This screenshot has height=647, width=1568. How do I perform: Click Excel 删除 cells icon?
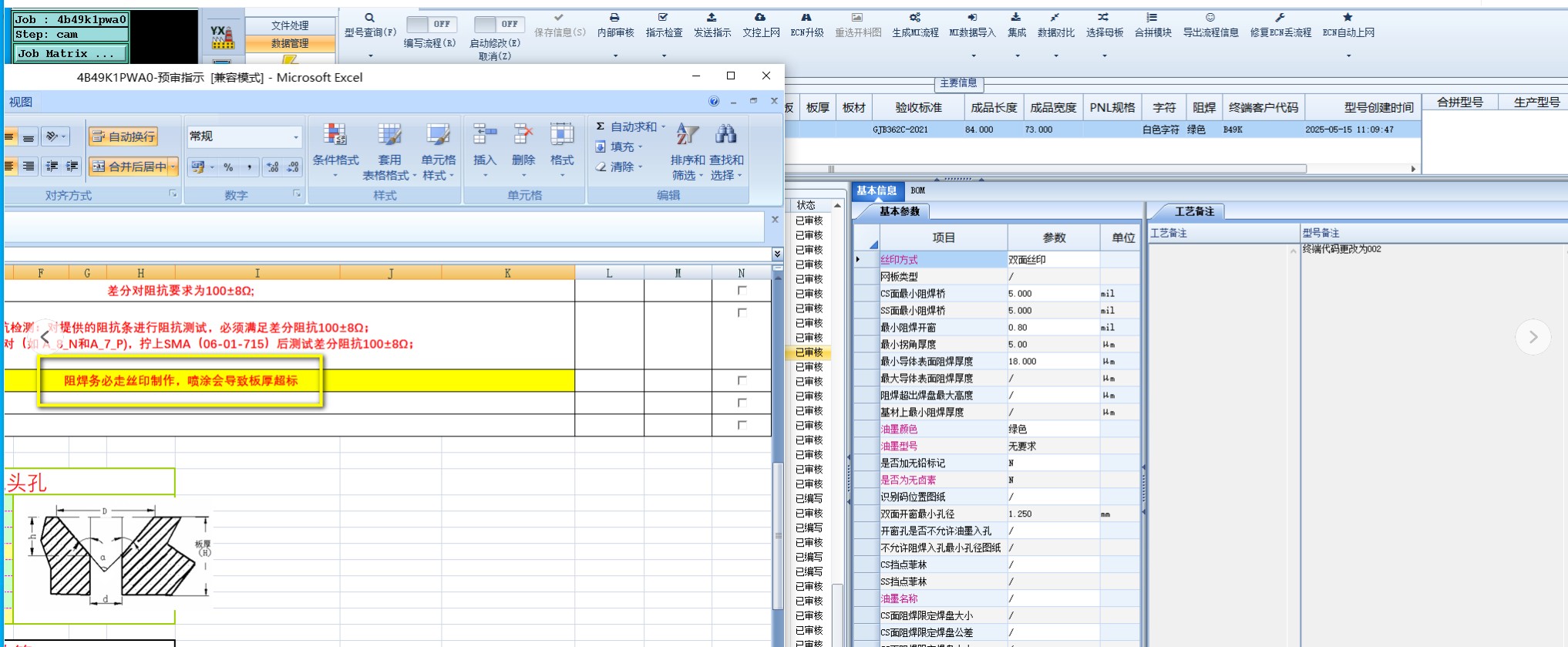(x=523, y=135)
